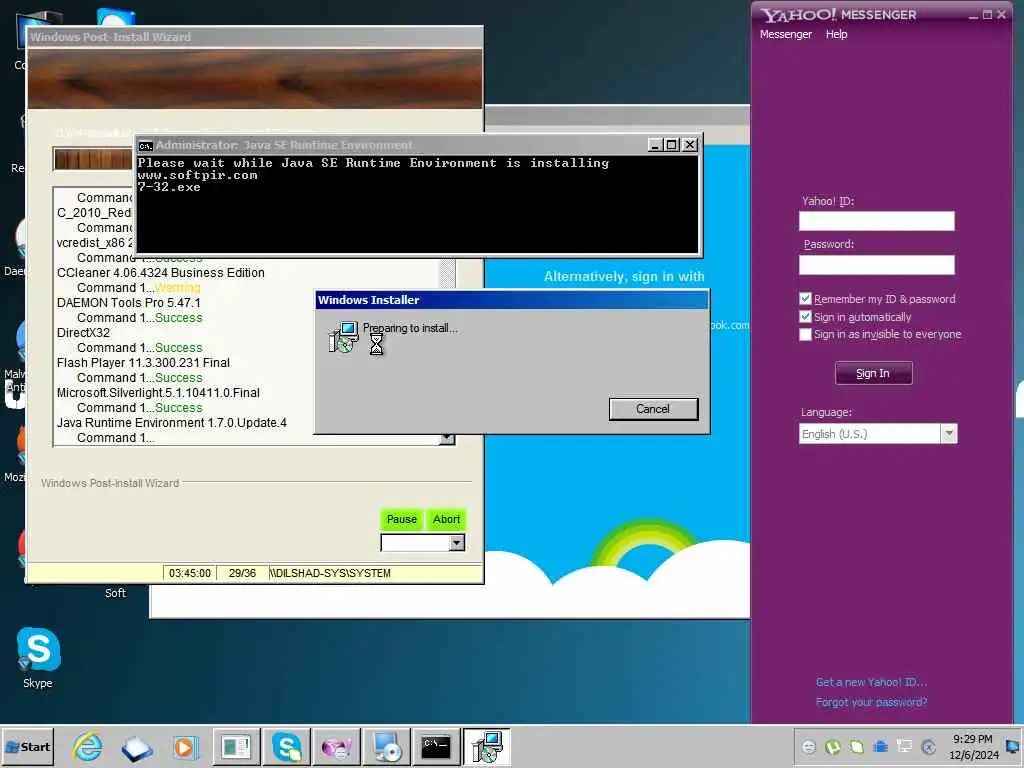
Task: Open the computer-with-CD setup taskbar button
Action: tap(387, 747)
